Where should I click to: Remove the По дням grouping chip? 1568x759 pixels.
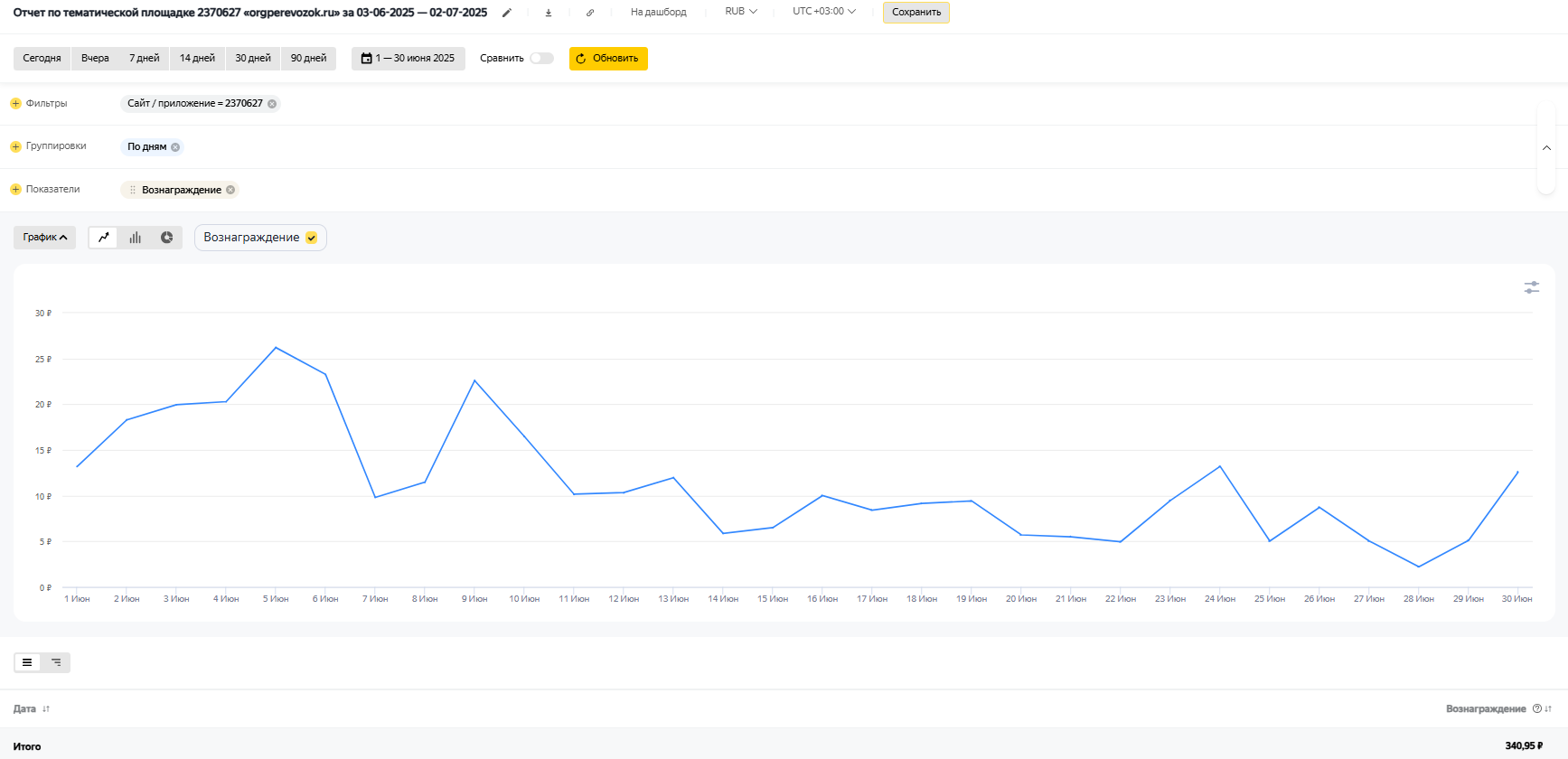click(175, 147)
